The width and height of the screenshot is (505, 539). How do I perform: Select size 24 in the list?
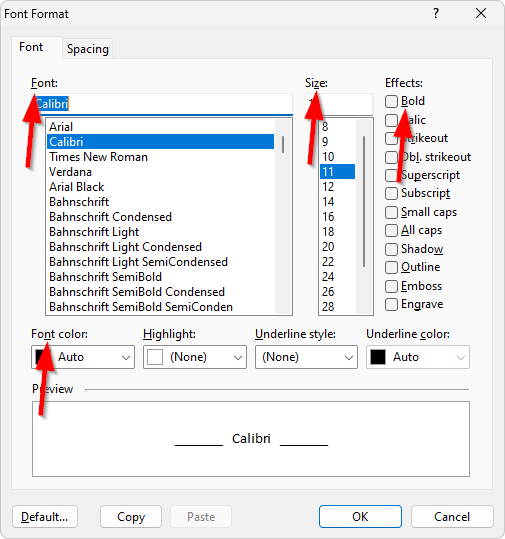click(338, 277)
